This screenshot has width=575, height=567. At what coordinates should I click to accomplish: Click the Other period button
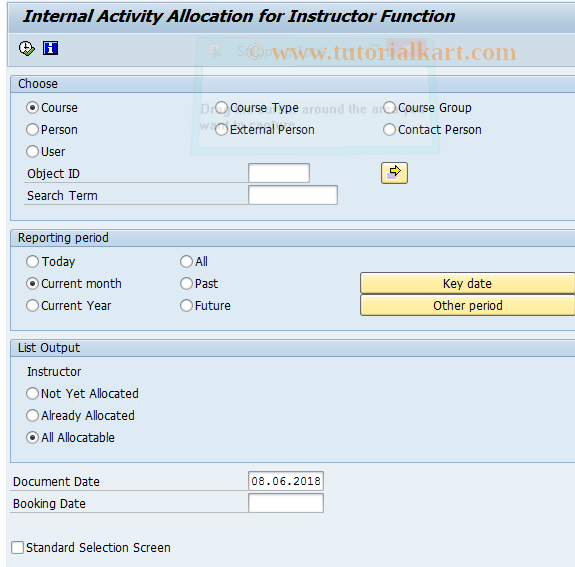pos(467,305)
